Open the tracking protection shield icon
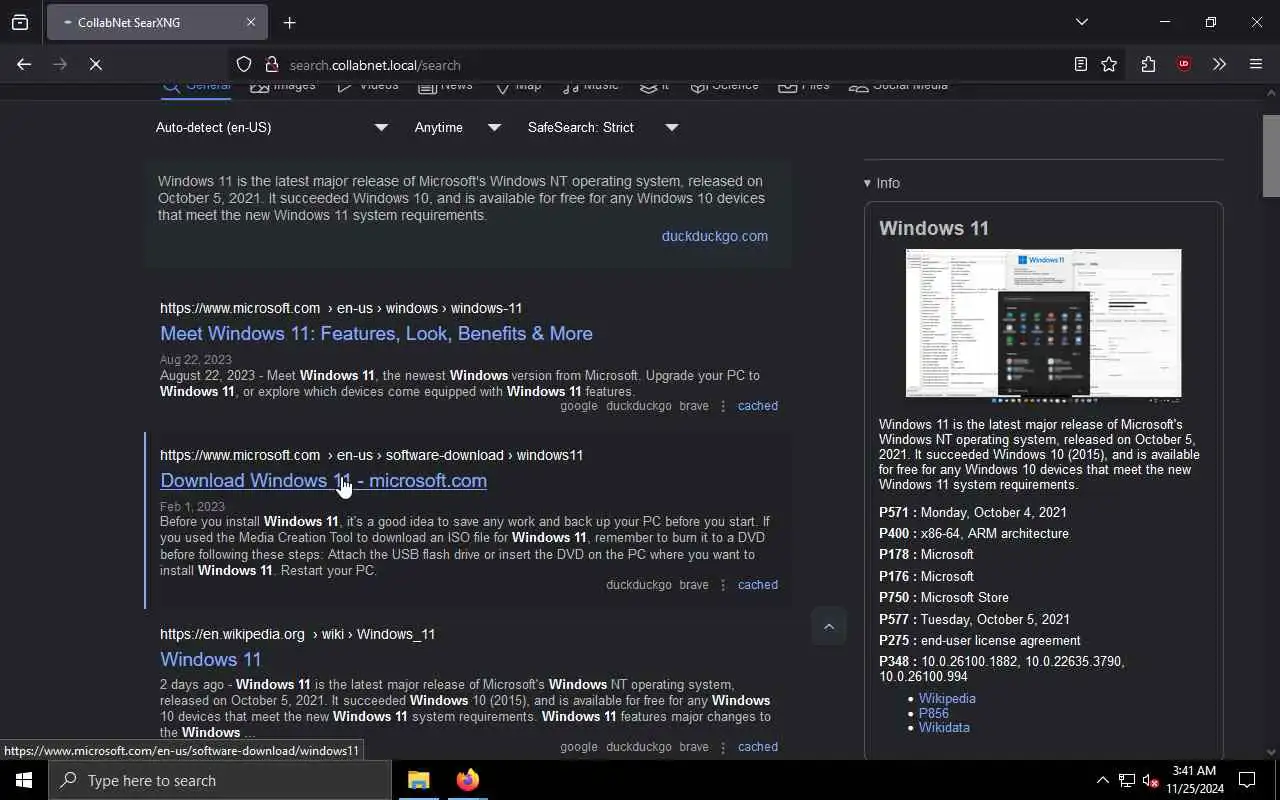This screenshot has height=800, width=1280. (244, 64)
